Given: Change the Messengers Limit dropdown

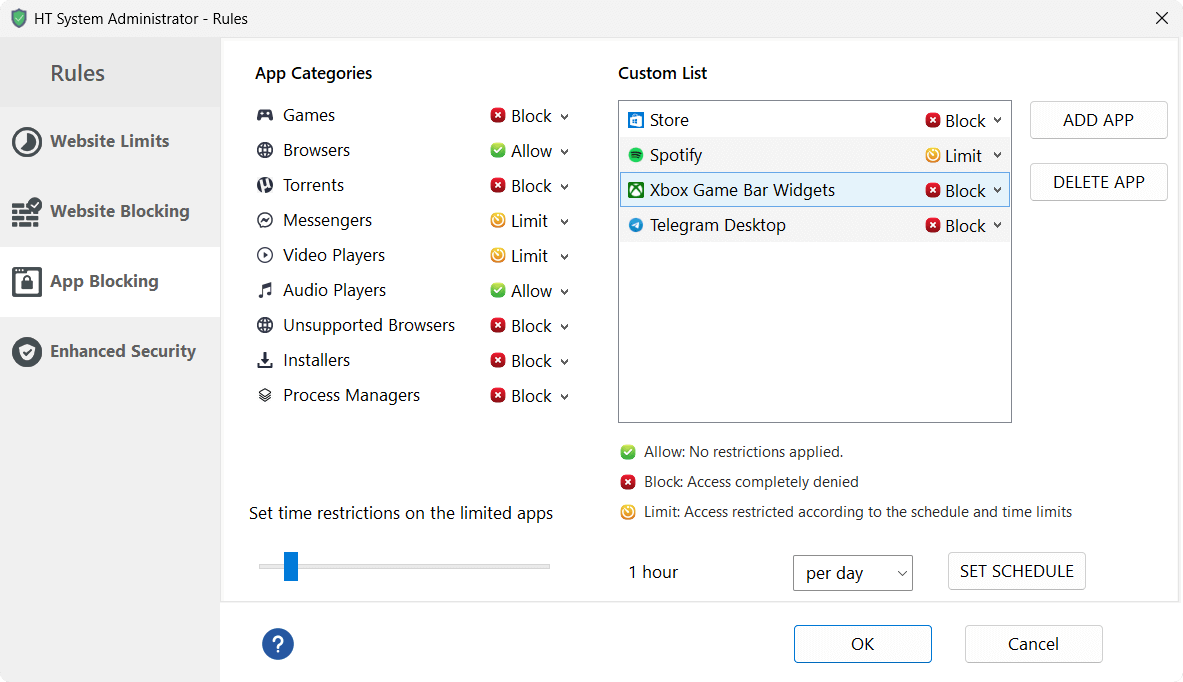Looking at the screenshot, I should (x=530, y=221).
